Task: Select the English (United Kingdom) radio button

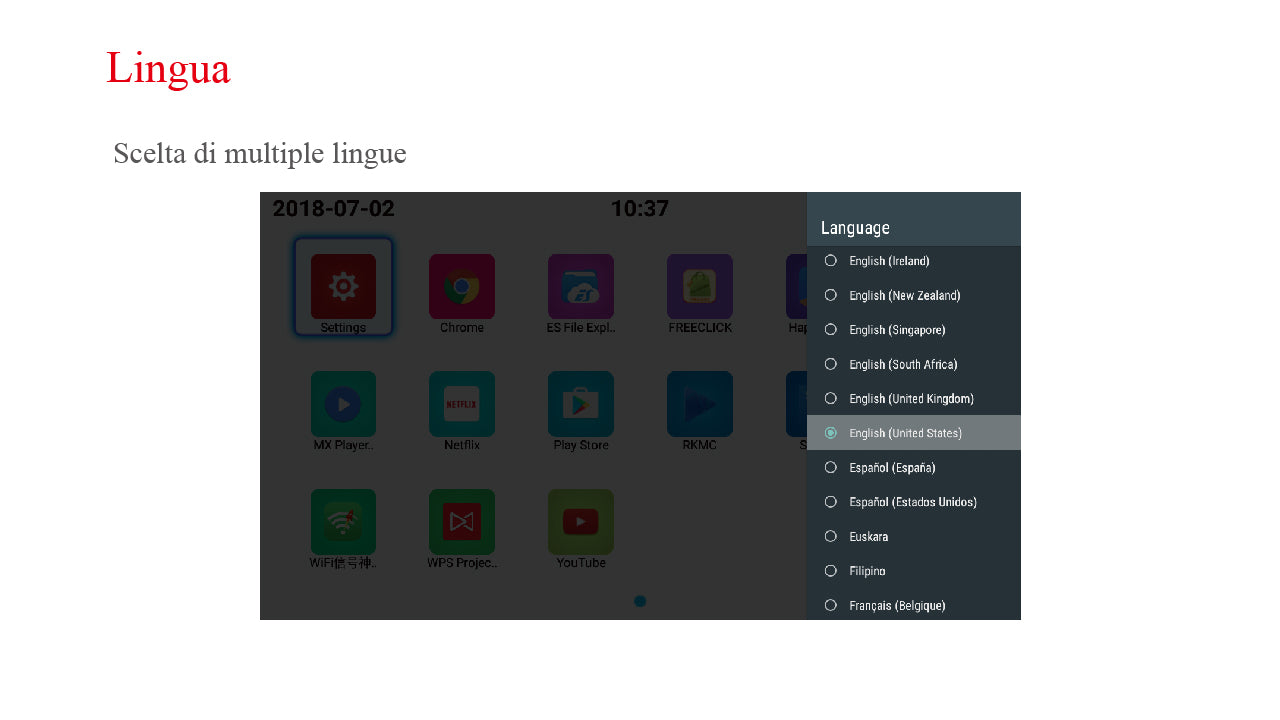Action: pyautogui.click(x=830, y=398)
